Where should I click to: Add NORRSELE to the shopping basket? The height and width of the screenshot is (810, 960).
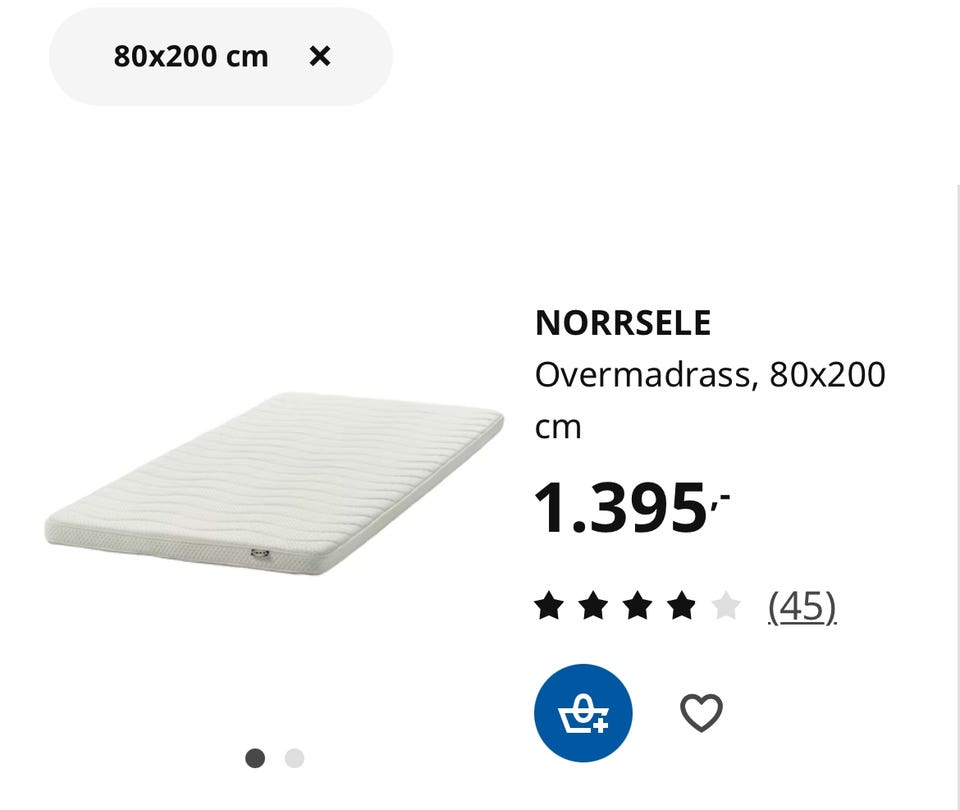[583, 713]
